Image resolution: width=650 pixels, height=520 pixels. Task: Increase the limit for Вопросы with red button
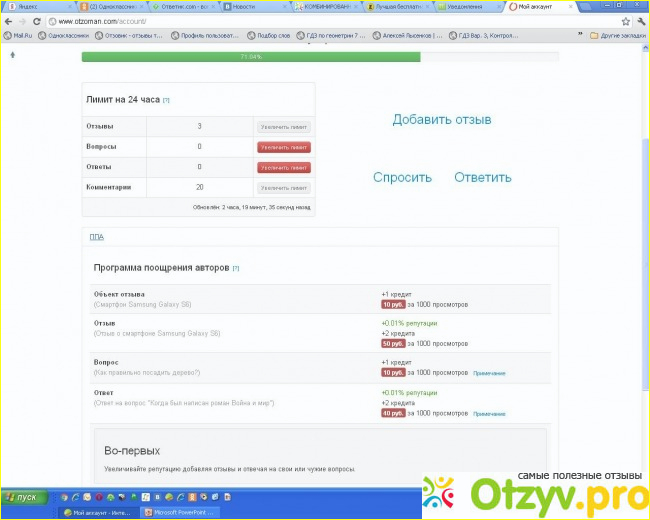[284, 147]
